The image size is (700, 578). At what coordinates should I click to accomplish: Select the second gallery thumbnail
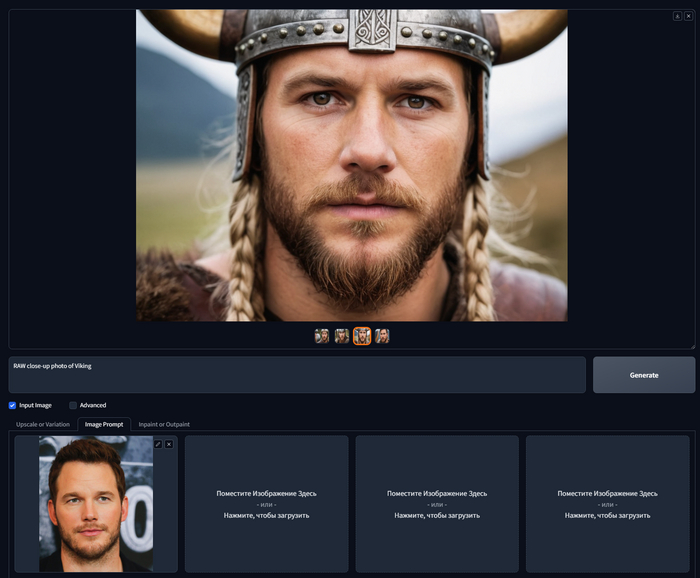point(342,336)
